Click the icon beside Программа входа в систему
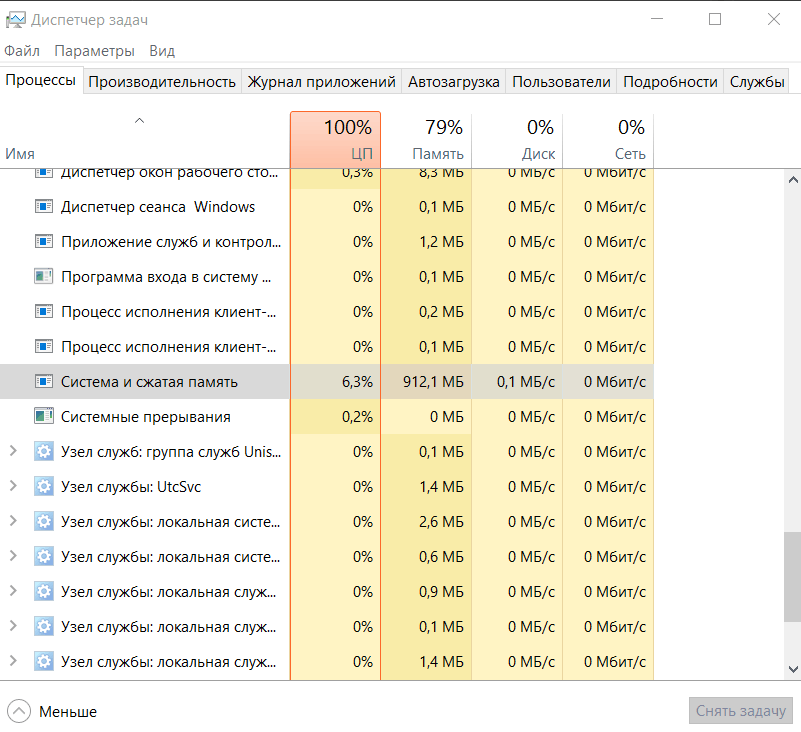Viewport: 801px width, 732px height. click(x=44, y=277)
